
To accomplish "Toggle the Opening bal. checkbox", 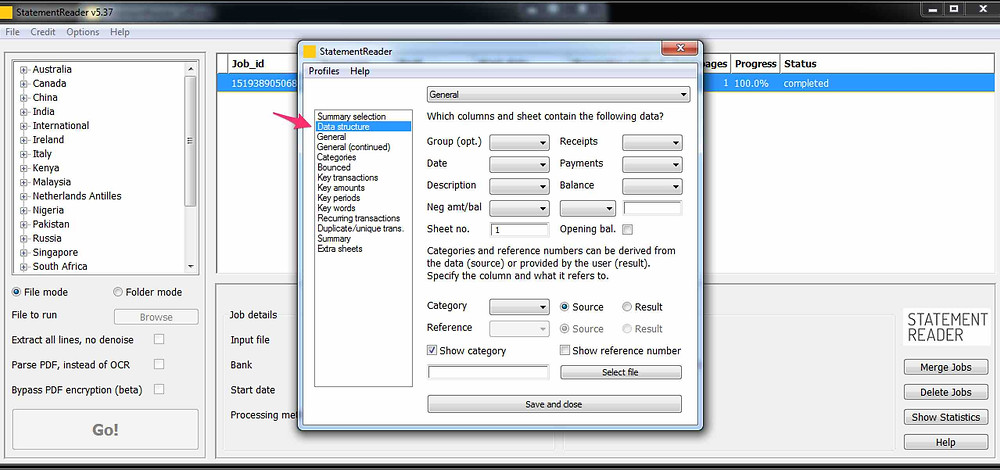I will pos(628,229).
